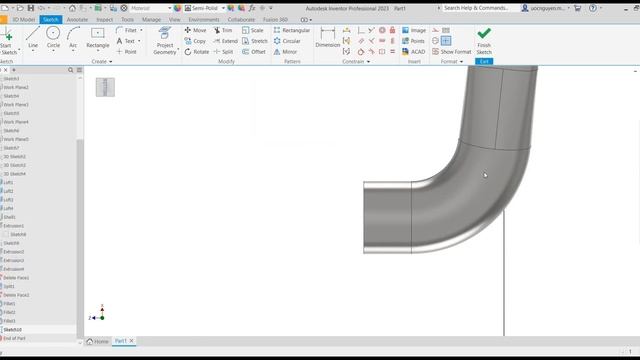
Task: Choose Rectangular pattern tool
Action: [x=292, y=30]
